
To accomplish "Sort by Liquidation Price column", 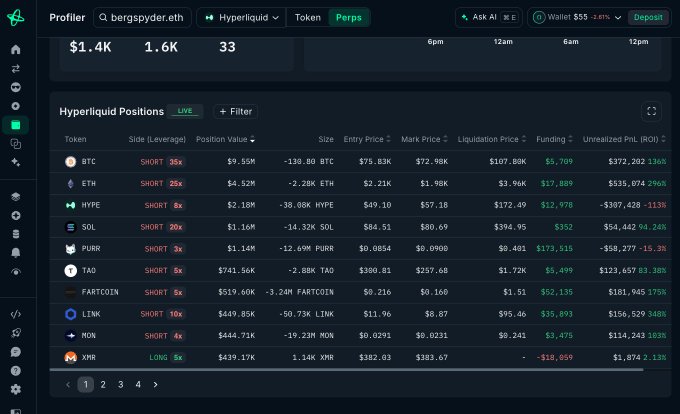I will 492,139.
